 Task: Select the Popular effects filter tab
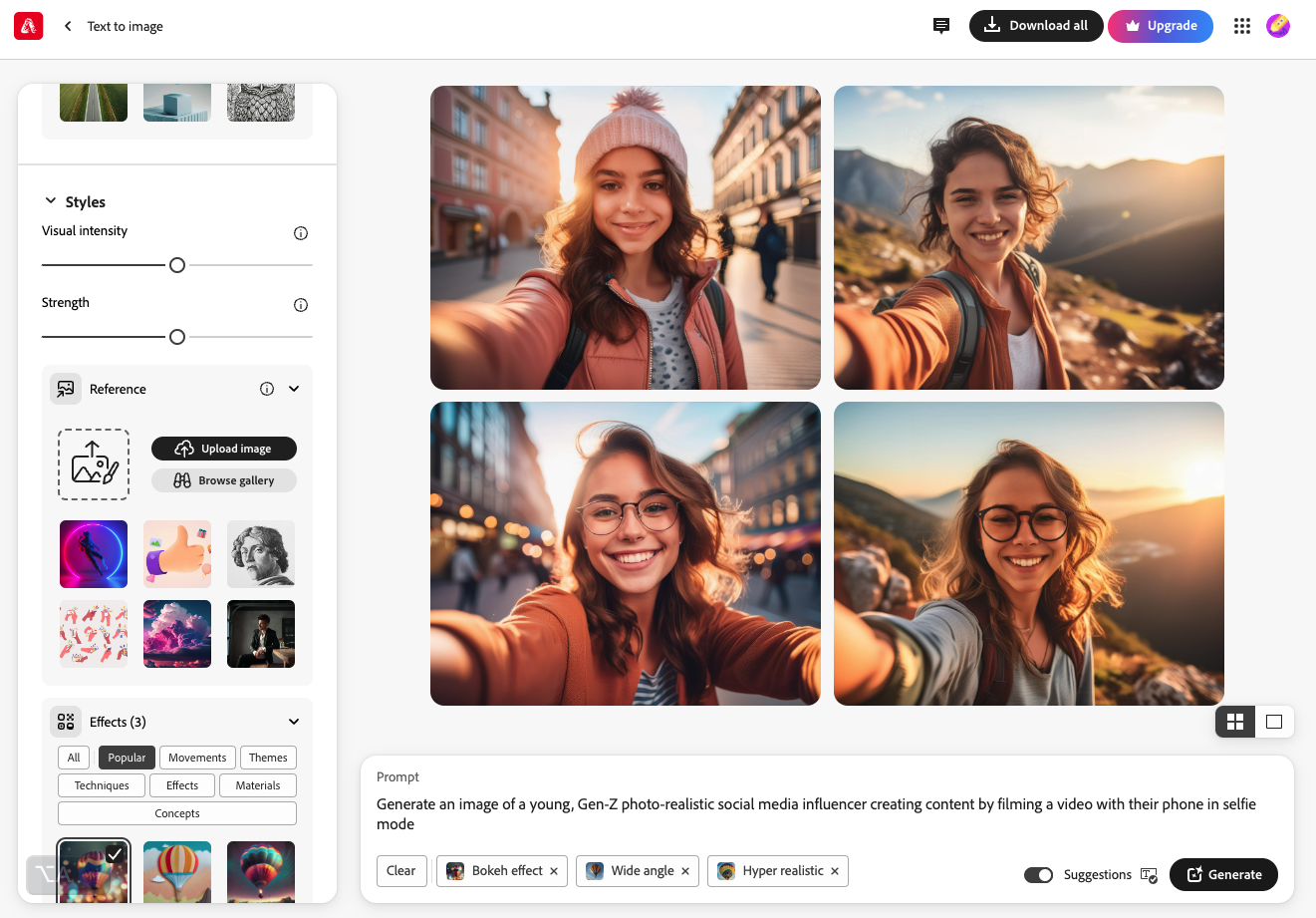pyautogui.click(x=126, y=758)
